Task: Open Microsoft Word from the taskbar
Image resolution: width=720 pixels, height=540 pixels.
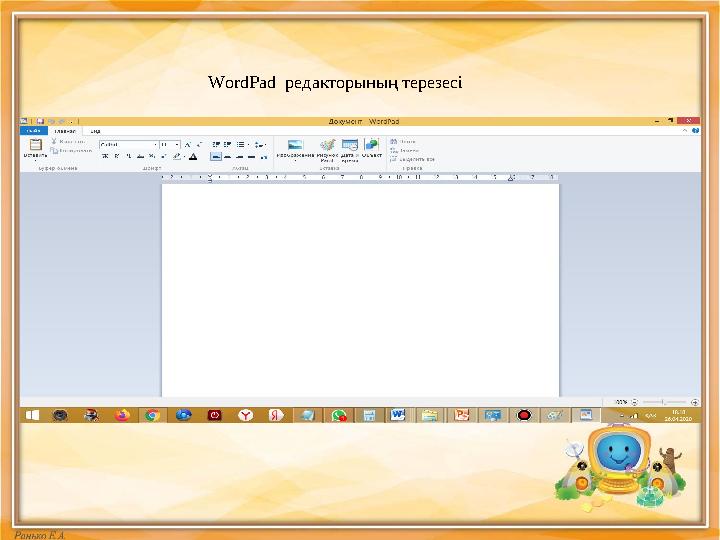Action: click(398, 415)
